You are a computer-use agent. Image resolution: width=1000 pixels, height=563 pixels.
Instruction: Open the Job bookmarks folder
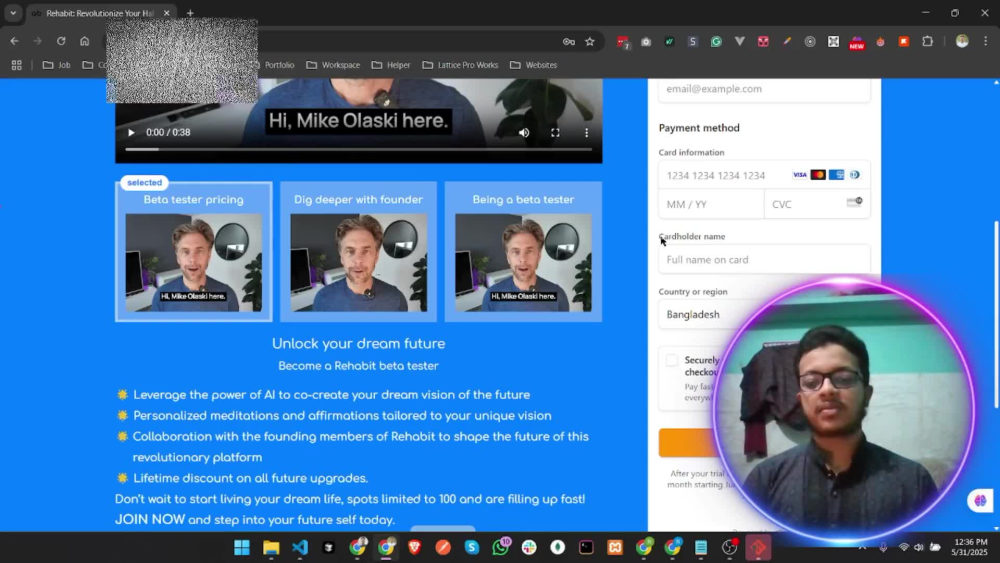[x=56, y=65]
